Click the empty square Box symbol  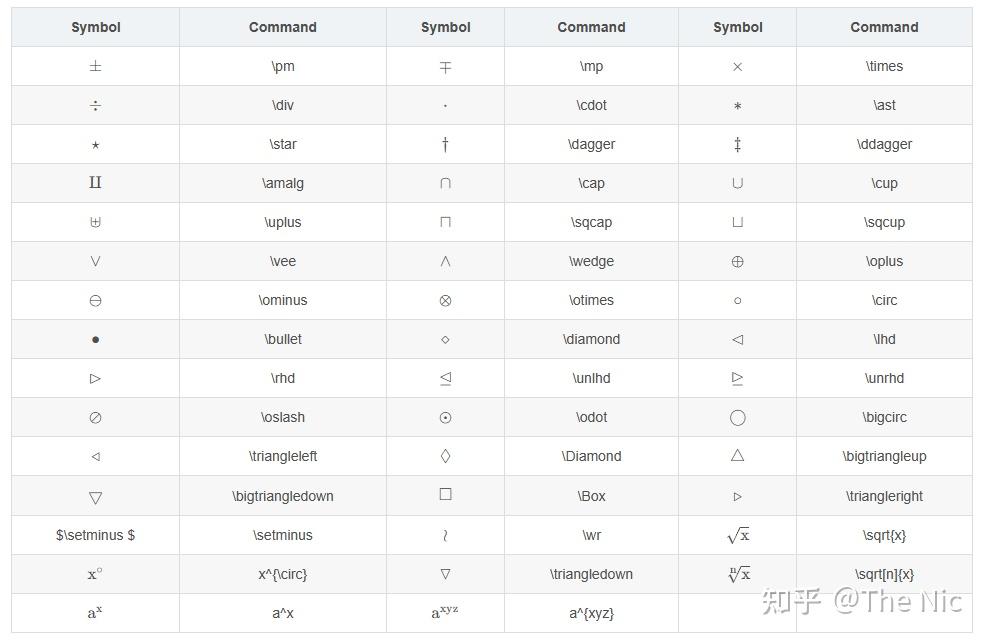(x=445, y=495)
